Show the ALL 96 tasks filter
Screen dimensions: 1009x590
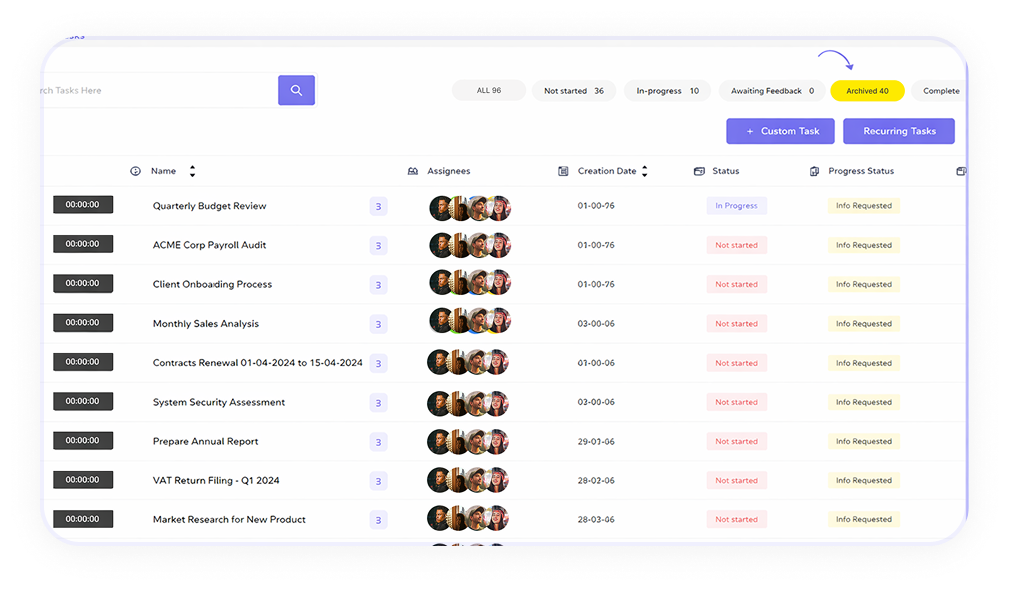tap(489, 91)
